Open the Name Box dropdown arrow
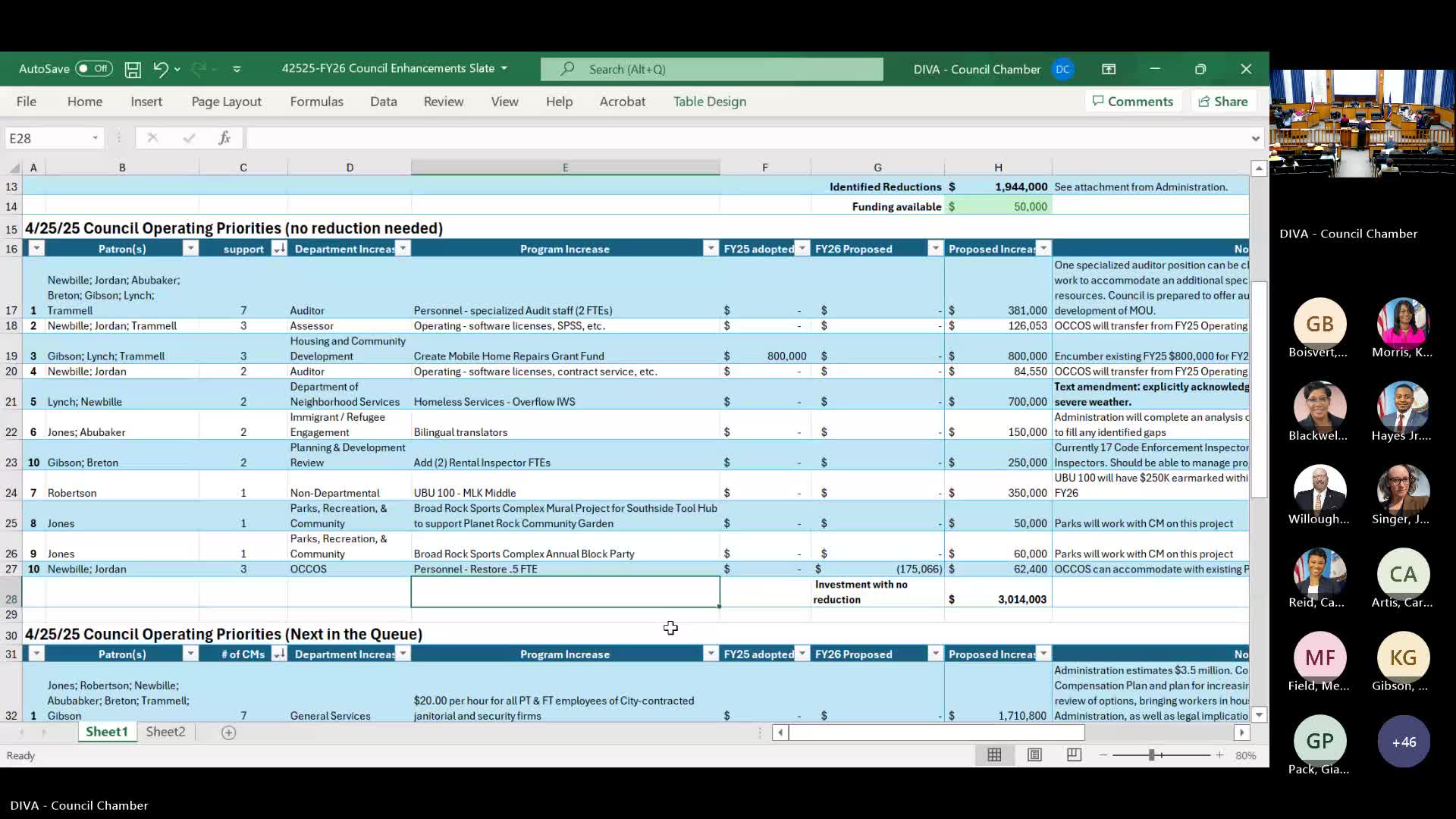 tap(96, 138)
